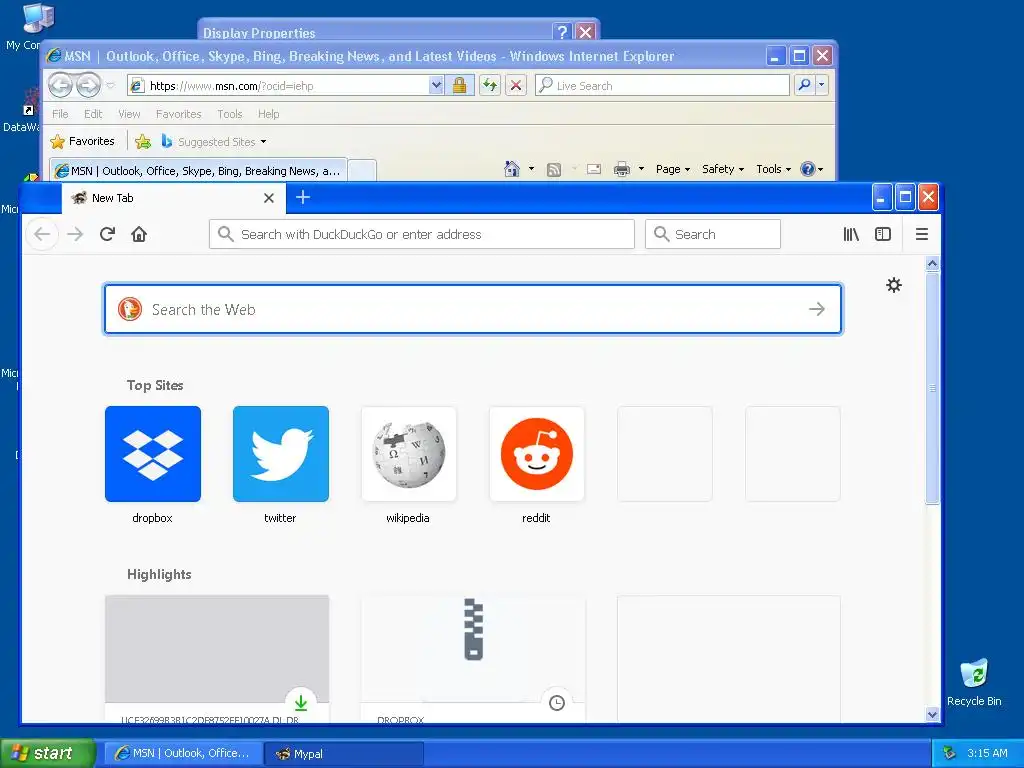Click Display Properties help button
Viewport: 1024px width, 768px height.
(561, 31)
